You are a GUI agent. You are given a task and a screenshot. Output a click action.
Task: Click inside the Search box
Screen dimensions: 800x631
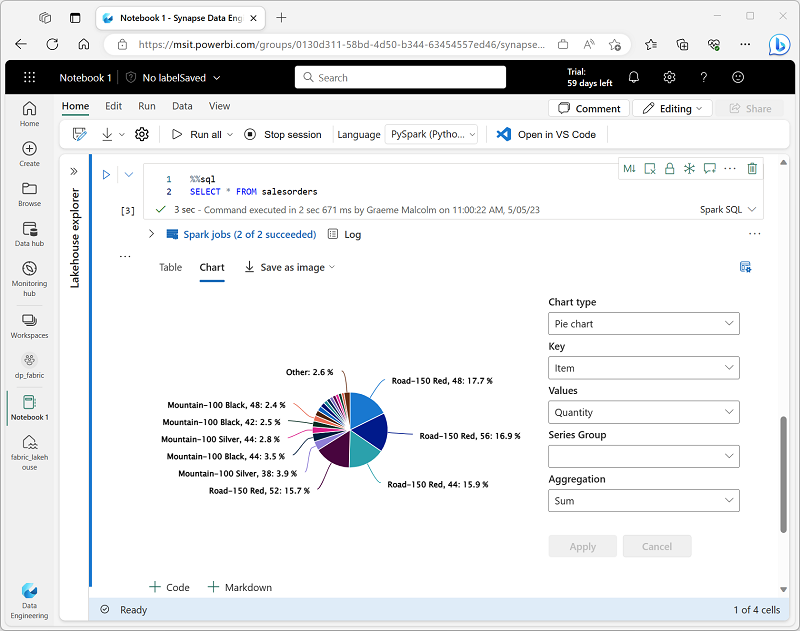click(400, 77)
